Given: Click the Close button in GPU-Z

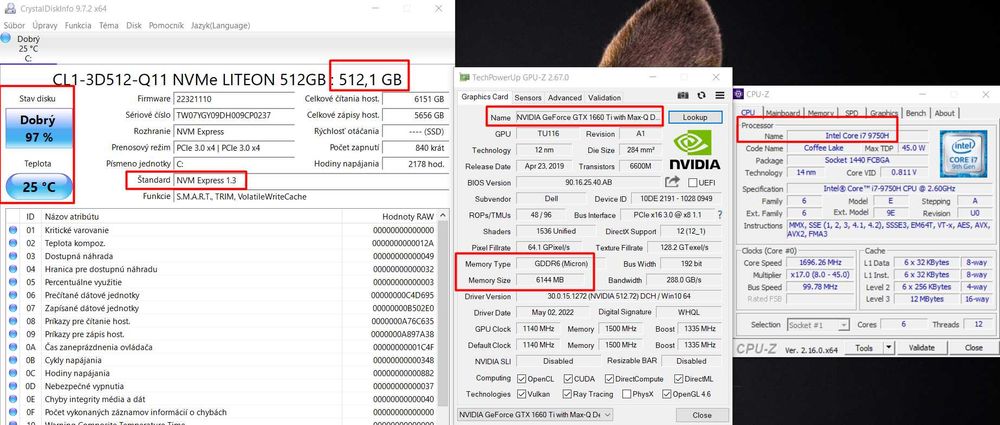Looking at the screenshot, I should (x=702, y=415).
